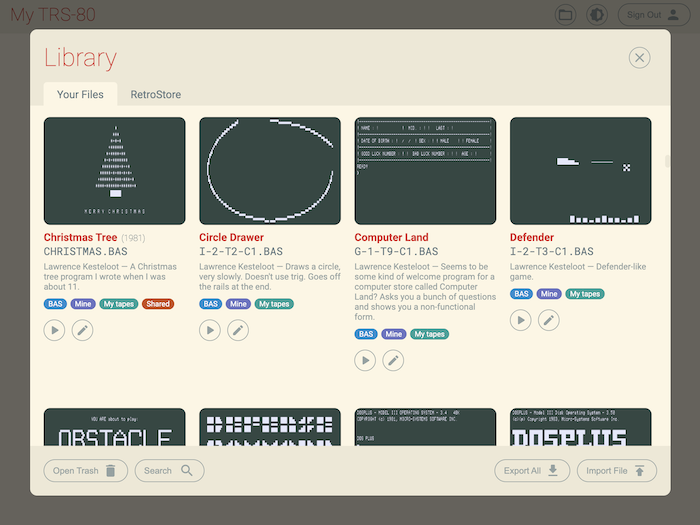Click the BAS tag under Christmas Tree
This screenshot has height=525, width=700.
55,304
